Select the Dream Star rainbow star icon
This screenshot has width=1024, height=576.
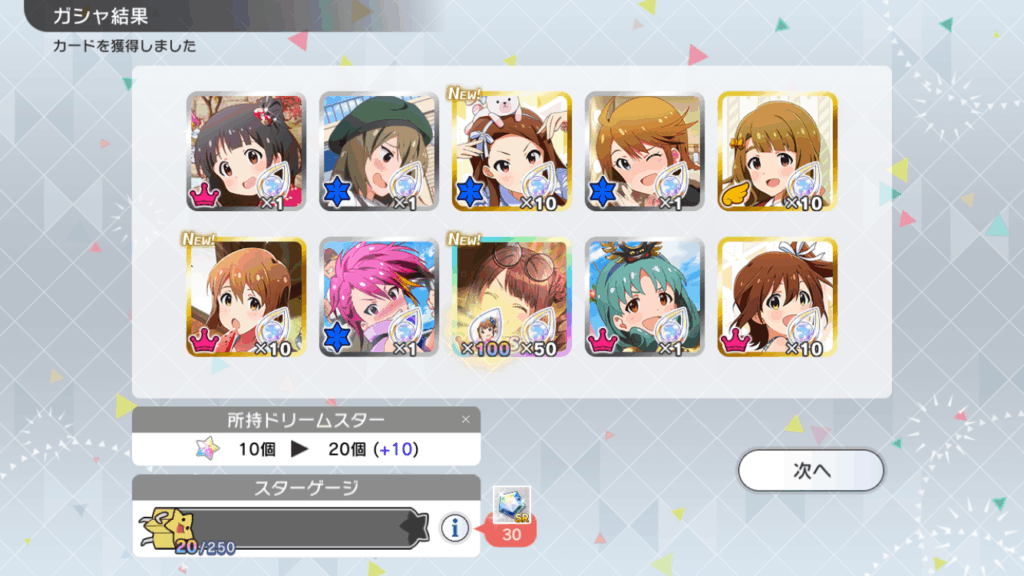point(208,449)
